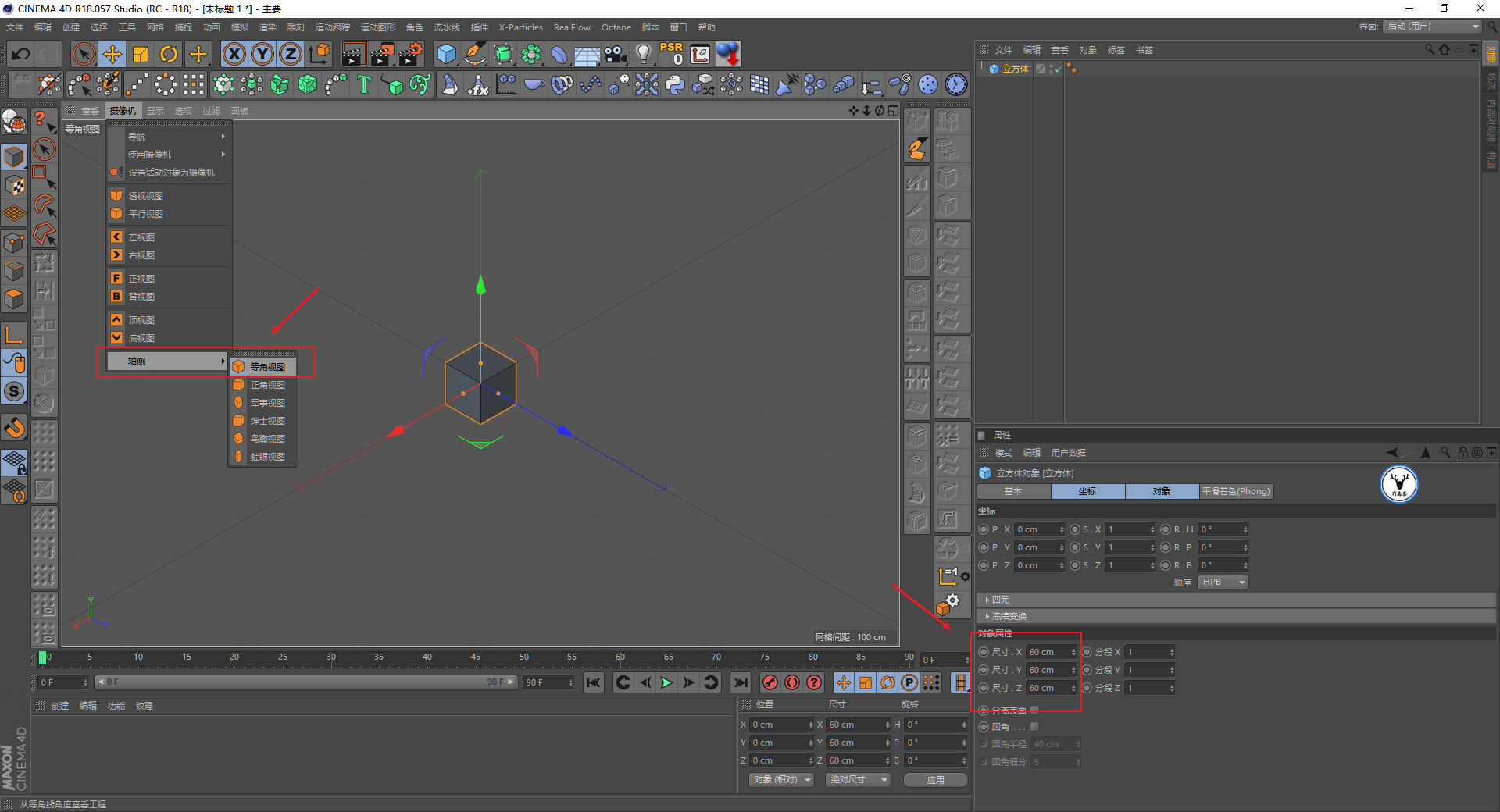Choose 透视视图 from the camera menu

[170, 196]
